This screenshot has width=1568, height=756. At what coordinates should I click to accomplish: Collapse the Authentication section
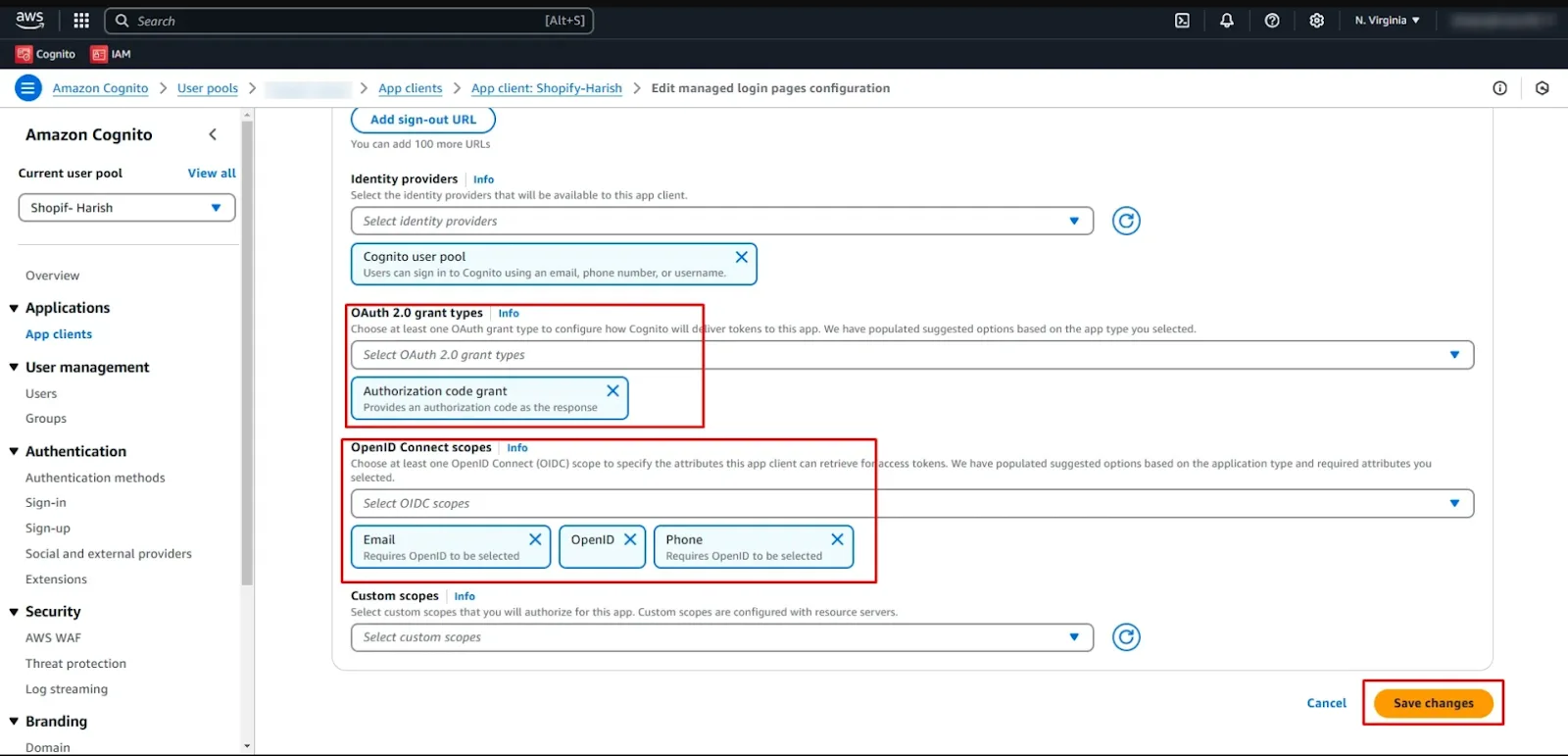(14, 452)
